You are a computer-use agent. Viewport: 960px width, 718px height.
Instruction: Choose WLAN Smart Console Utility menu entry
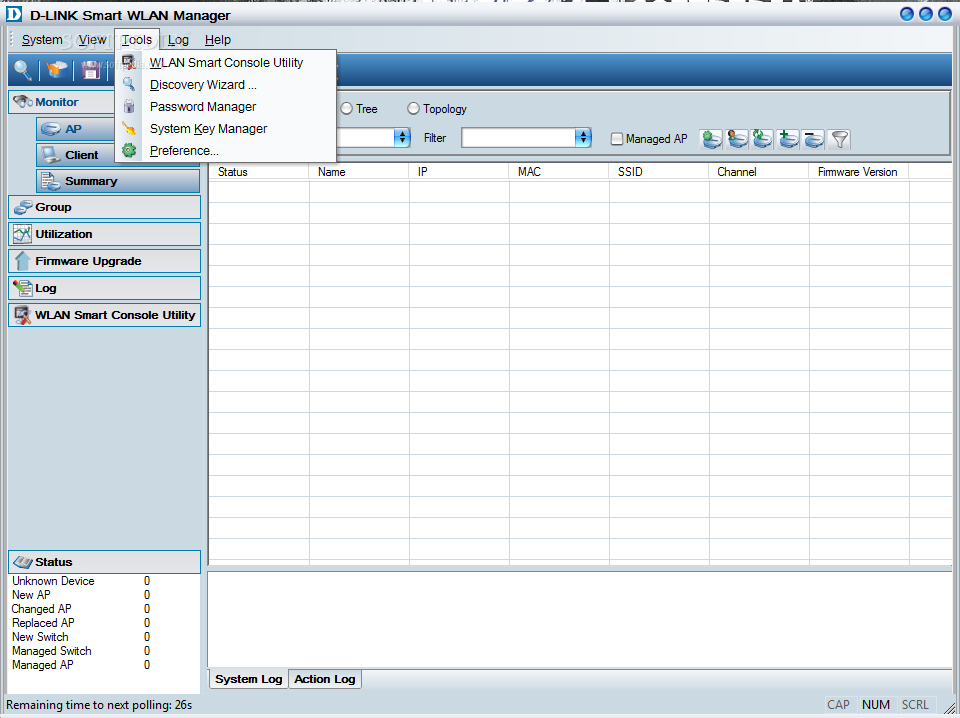[225, 62]
